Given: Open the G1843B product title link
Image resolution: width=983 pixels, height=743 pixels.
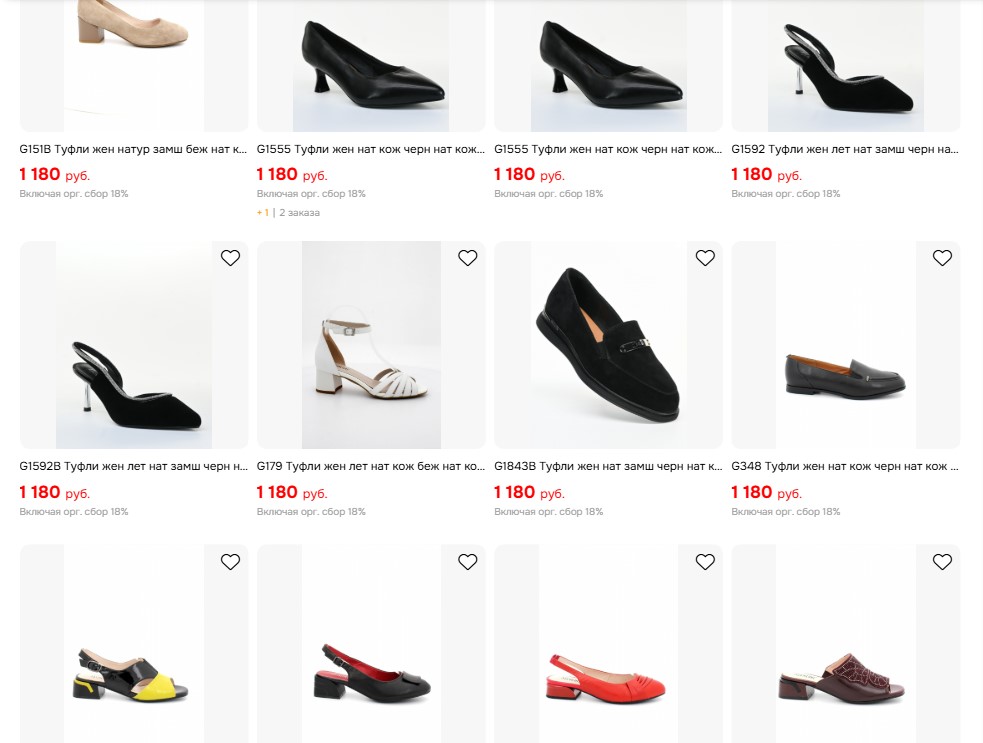Looking at the screenshot, I should point(608,467).
